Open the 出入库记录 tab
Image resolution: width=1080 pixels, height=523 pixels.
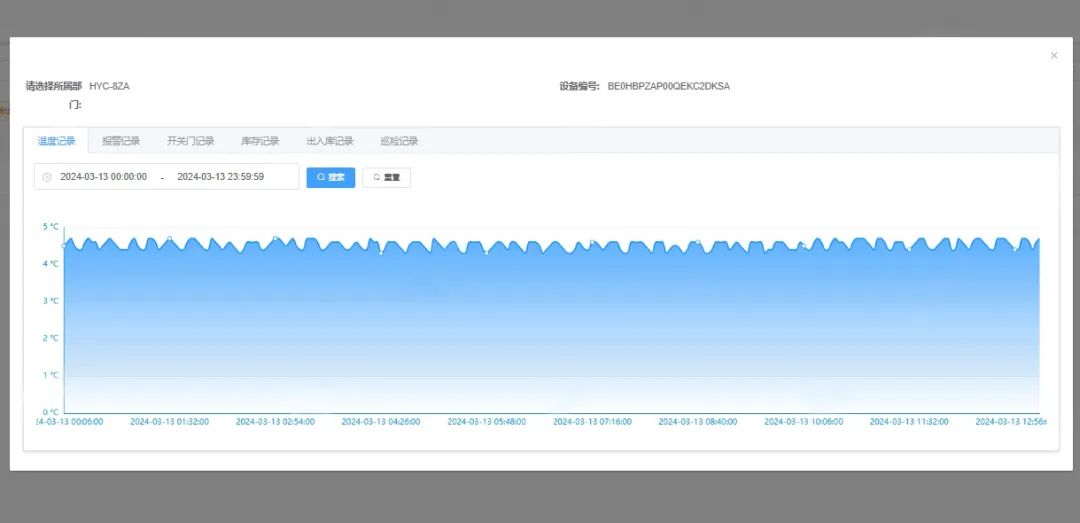click(330, 141)
